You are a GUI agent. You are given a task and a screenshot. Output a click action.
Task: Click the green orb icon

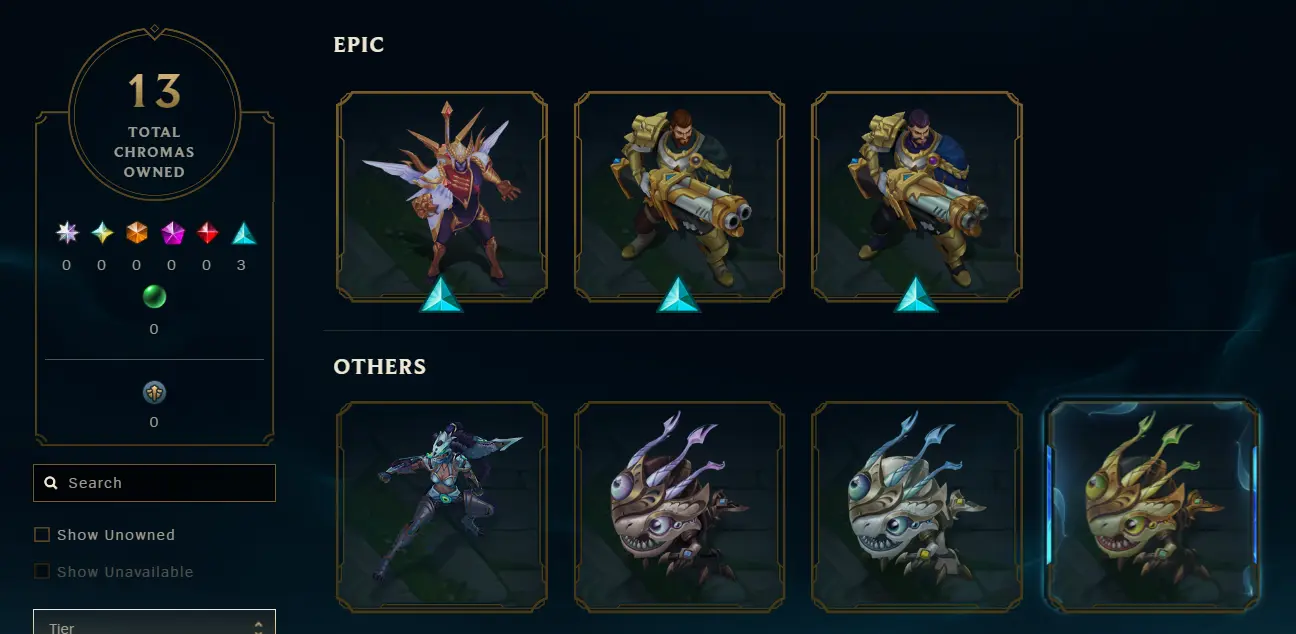(154, 296)
